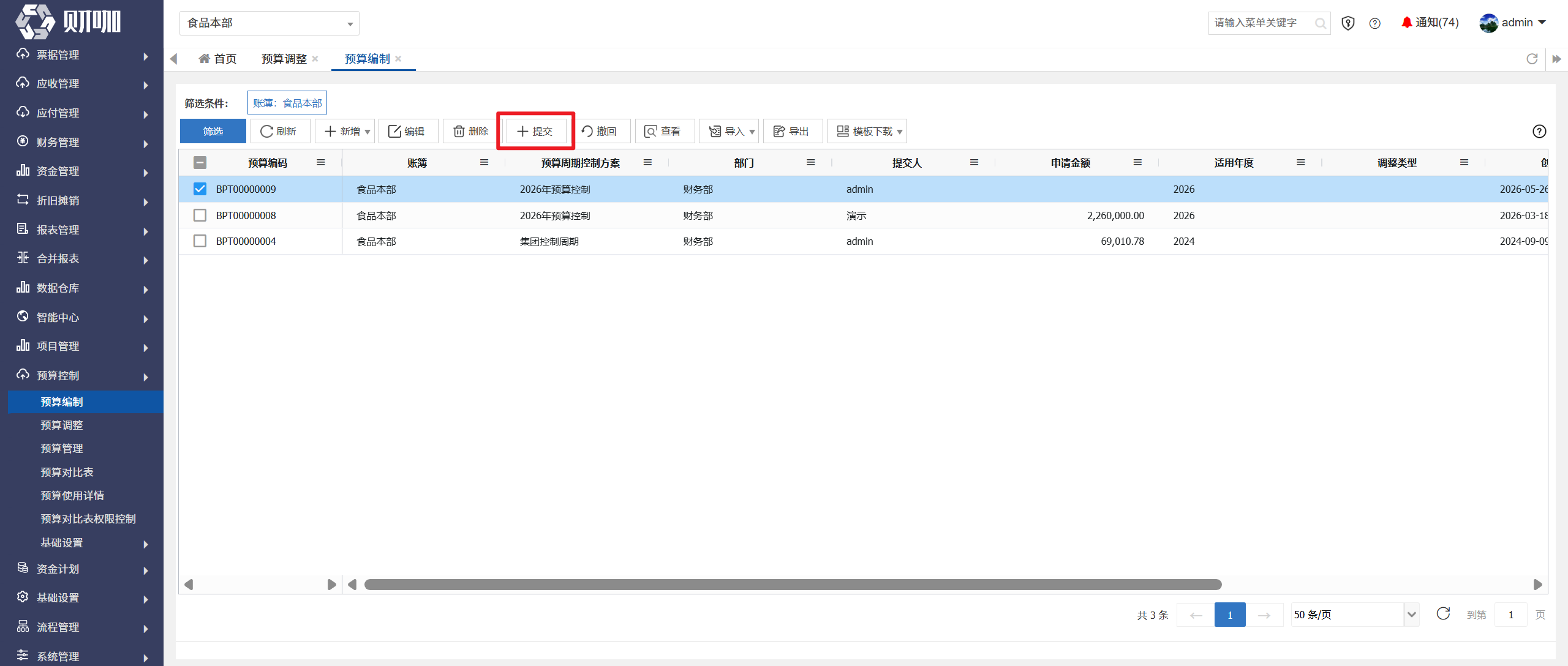Switch to the 预算调整 tab
Viewport: 1568px width, 666px height.
[x=284, y=59]
